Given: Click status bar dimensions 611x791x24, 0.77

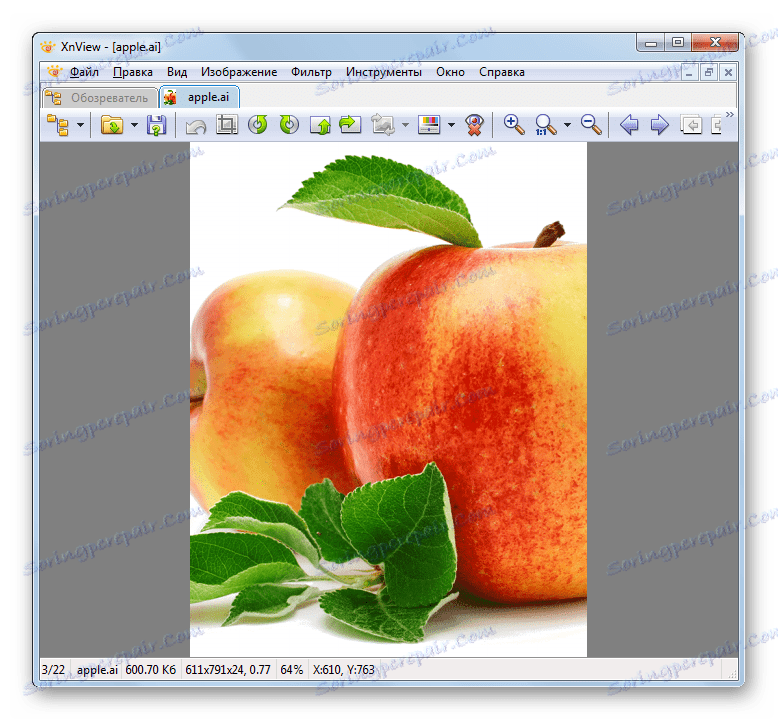Looking at the screenshot, I should tap(228, 670).
